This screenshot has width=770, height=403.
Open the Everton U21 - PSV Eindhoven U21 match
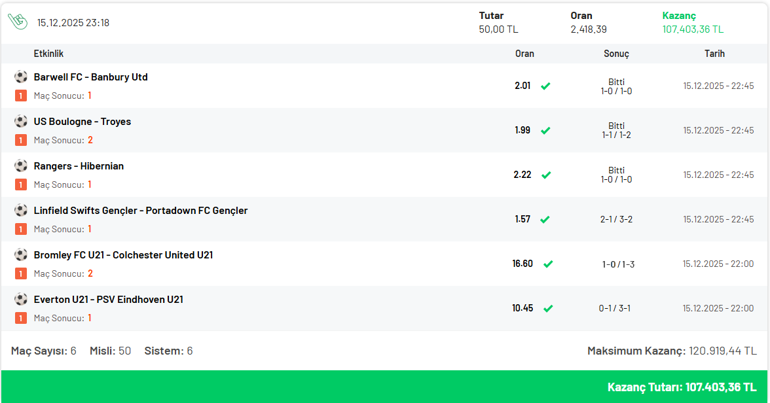[x=108, y=299]
